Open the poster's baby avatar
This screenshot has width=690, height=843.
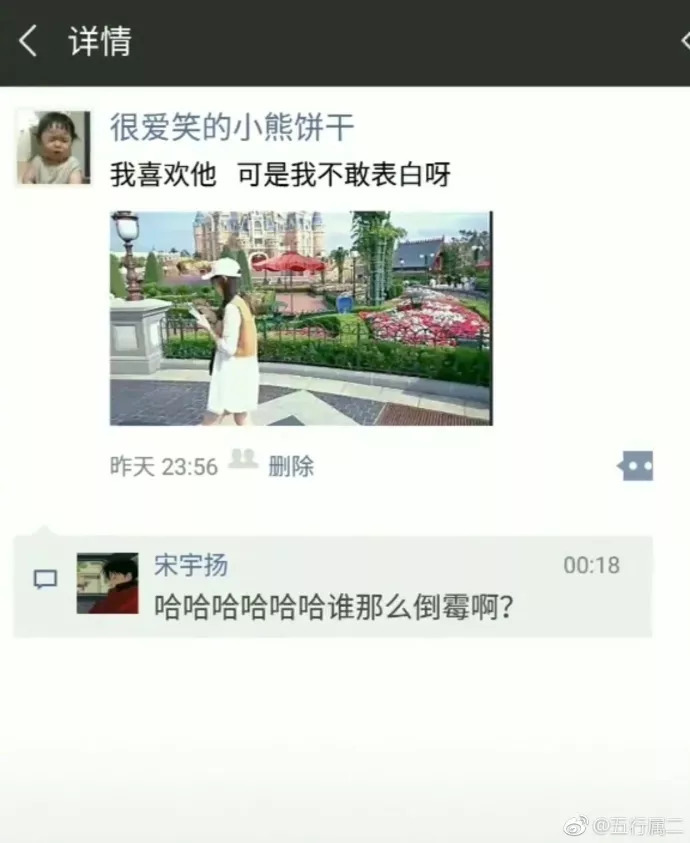pos(53,147)
